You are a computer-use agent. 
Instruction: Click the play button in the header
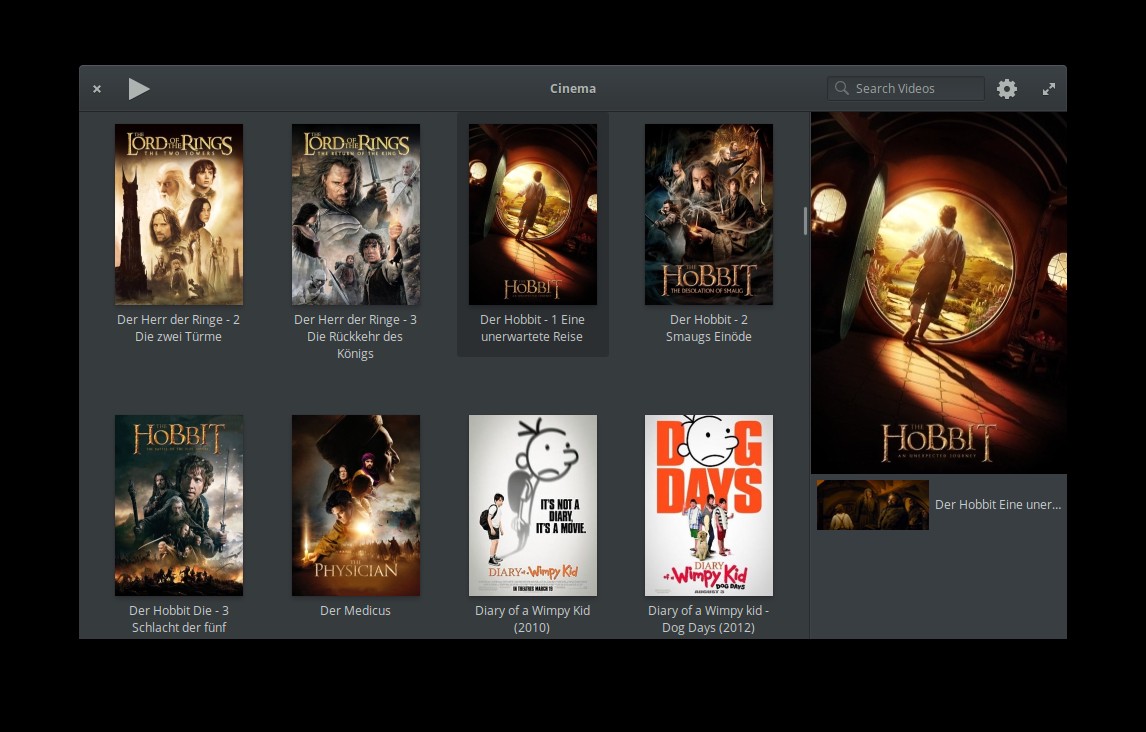pyautogui.click(x=139, y=88)
